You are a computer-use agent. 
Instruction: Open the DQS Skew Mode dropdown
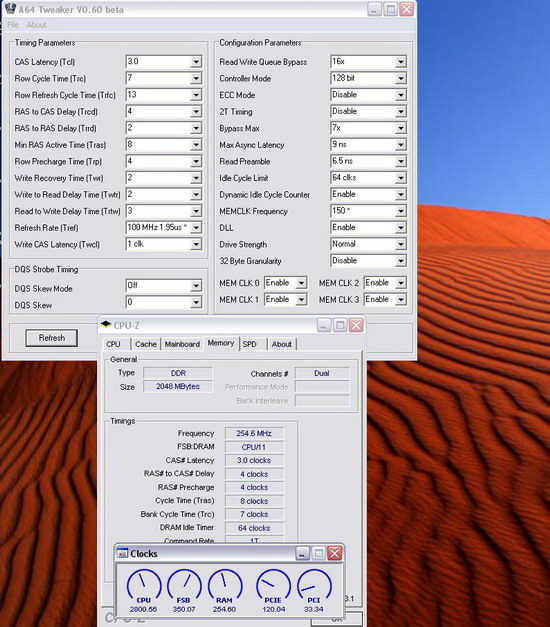pos(196,286)
